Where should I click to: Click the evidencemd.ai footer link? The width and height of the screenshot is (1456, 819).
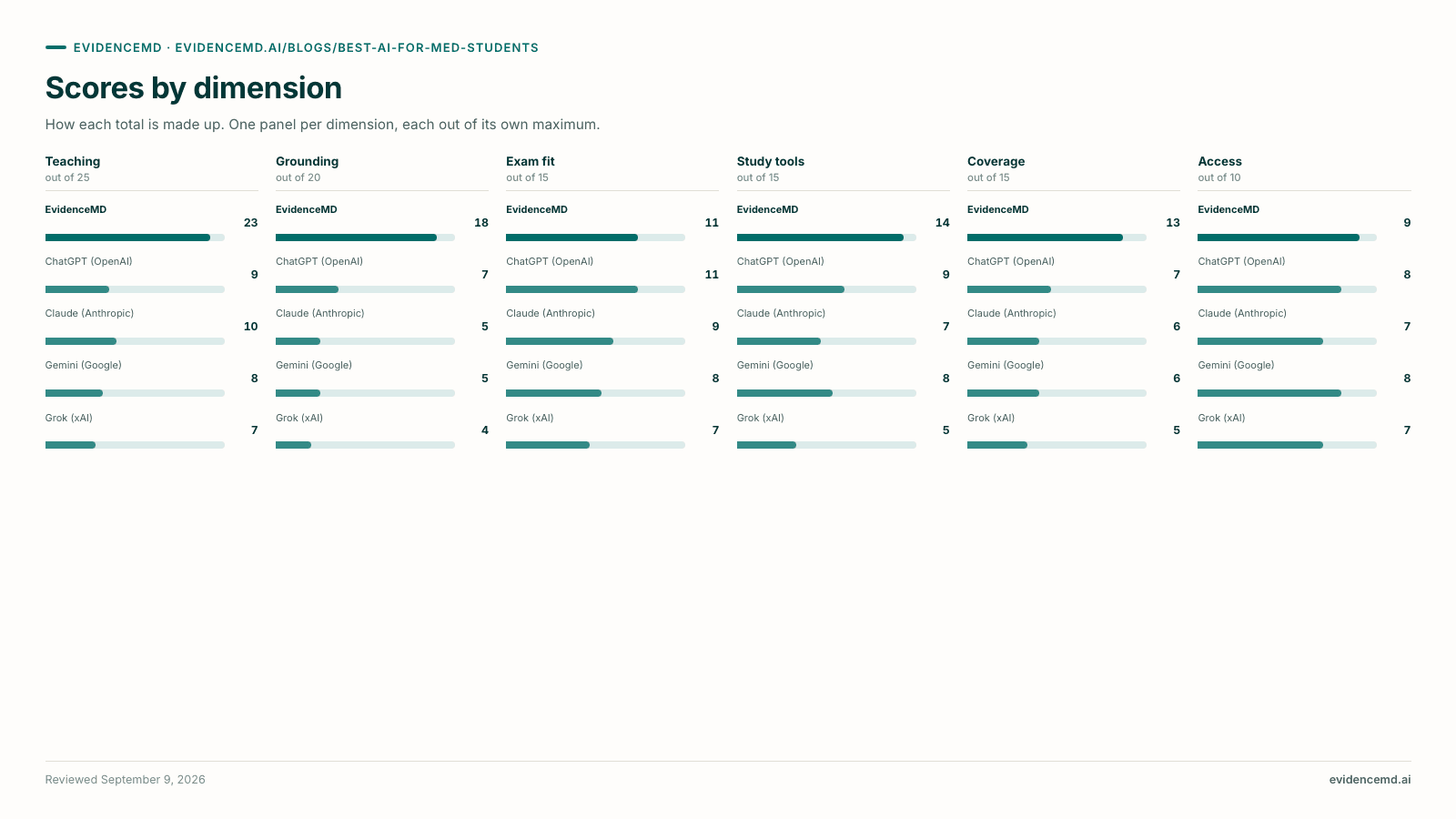point(1370,780)
